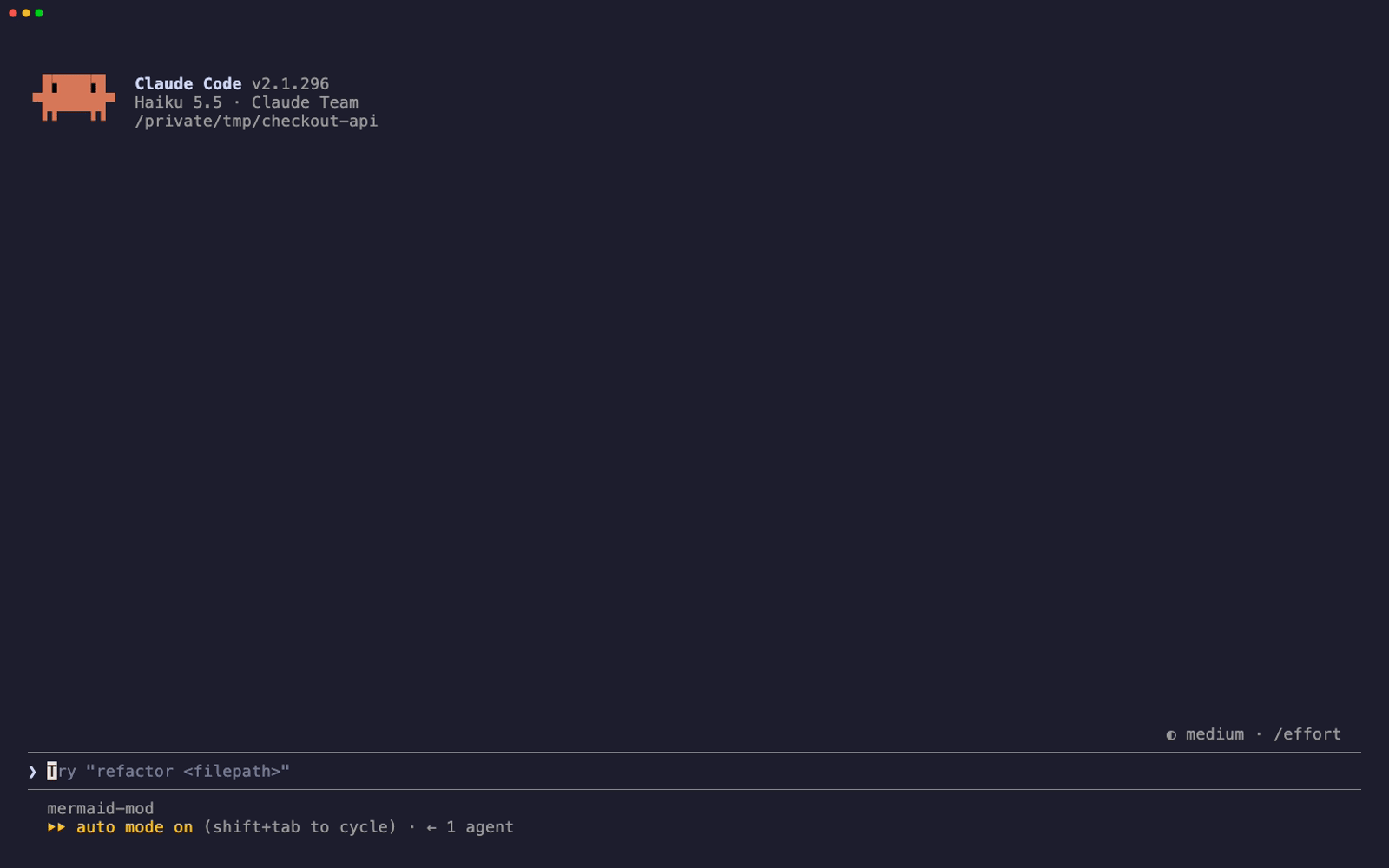
Task: Click the 'Claude Team' plan label
Action: click(x=305, y=102)
